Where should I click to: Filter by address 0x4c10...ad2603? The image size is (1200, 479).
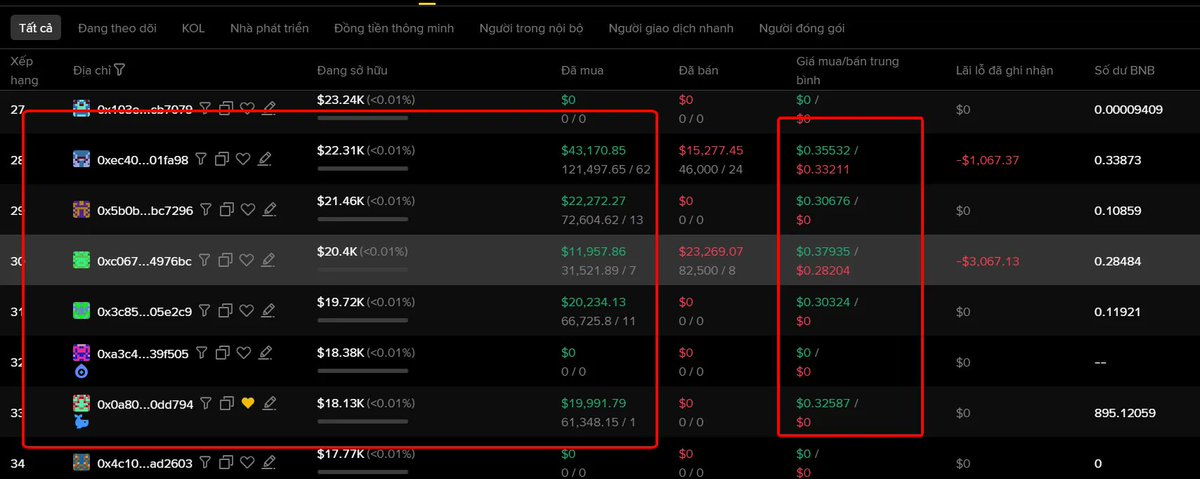click(x=206, y=463)
